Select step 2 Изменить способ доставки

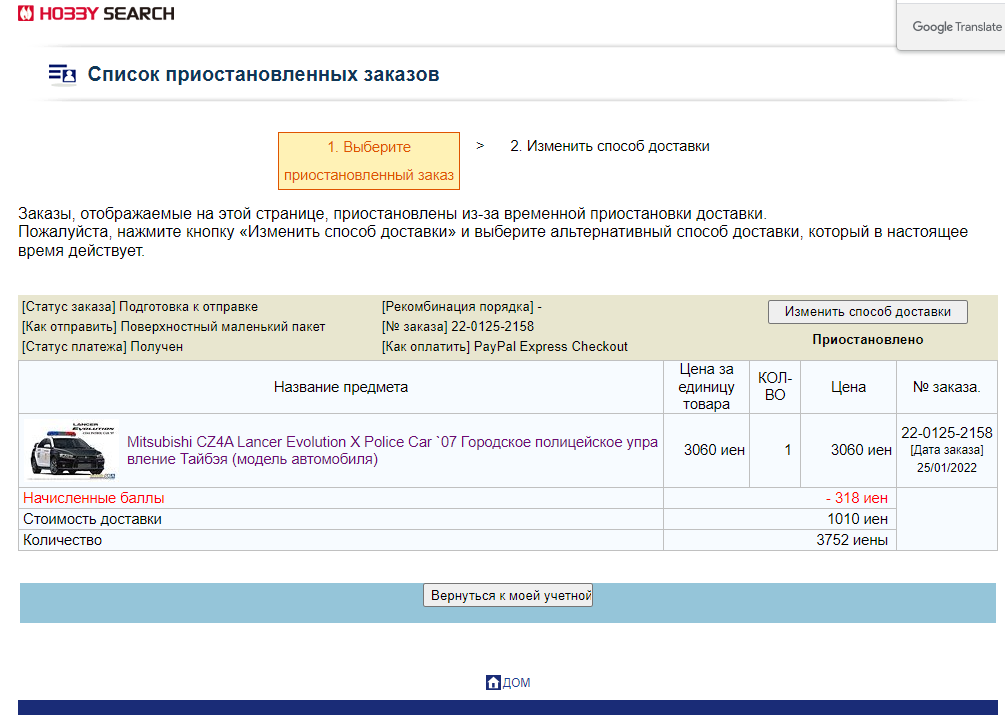click(x=609, y=146)
